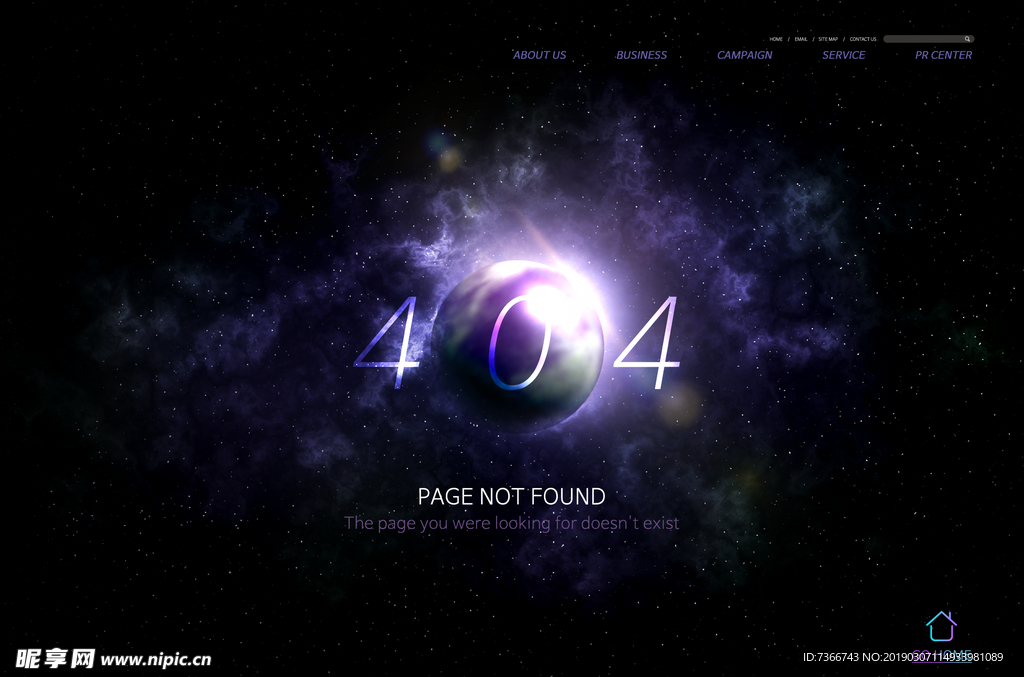Open the PR CENTER menu
This screenshot has height=677, width=1024.
coord(943,55)
